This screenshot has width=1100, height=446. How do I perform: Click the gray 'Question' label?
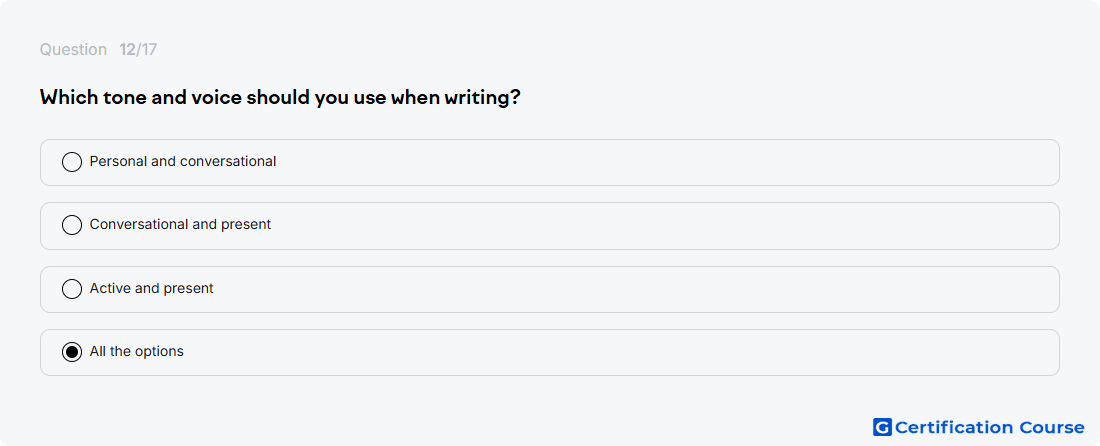point(73,50)
